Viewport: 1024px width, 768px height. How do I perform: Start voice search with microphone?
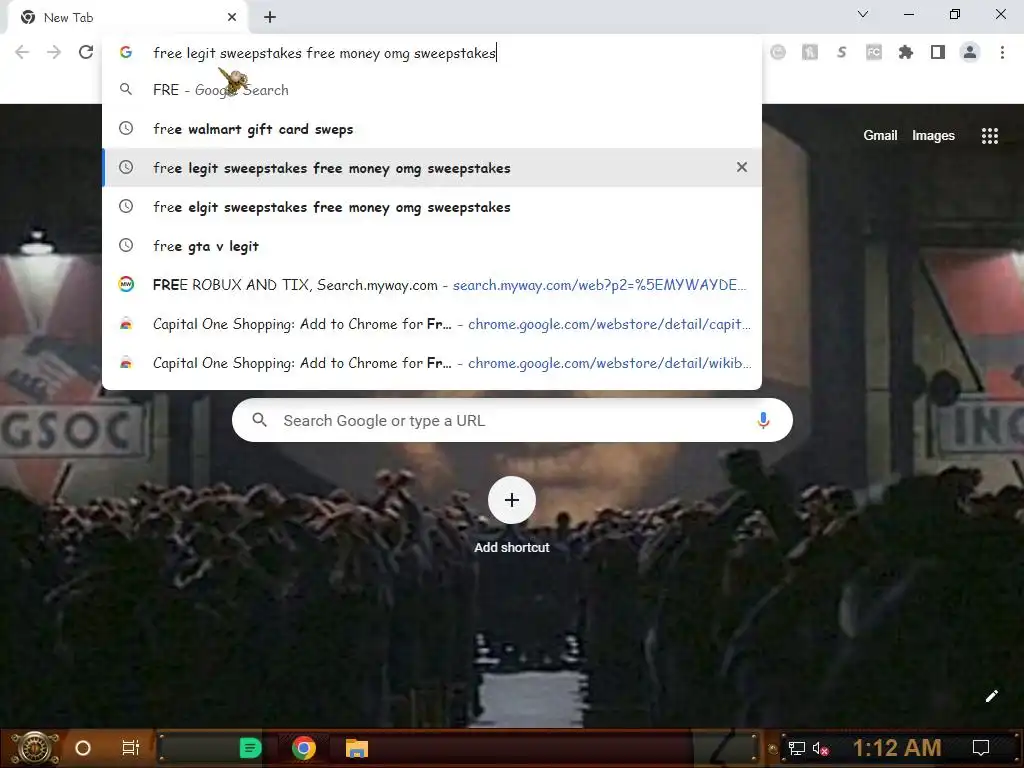pyautogui.click(x=763, y=420)
